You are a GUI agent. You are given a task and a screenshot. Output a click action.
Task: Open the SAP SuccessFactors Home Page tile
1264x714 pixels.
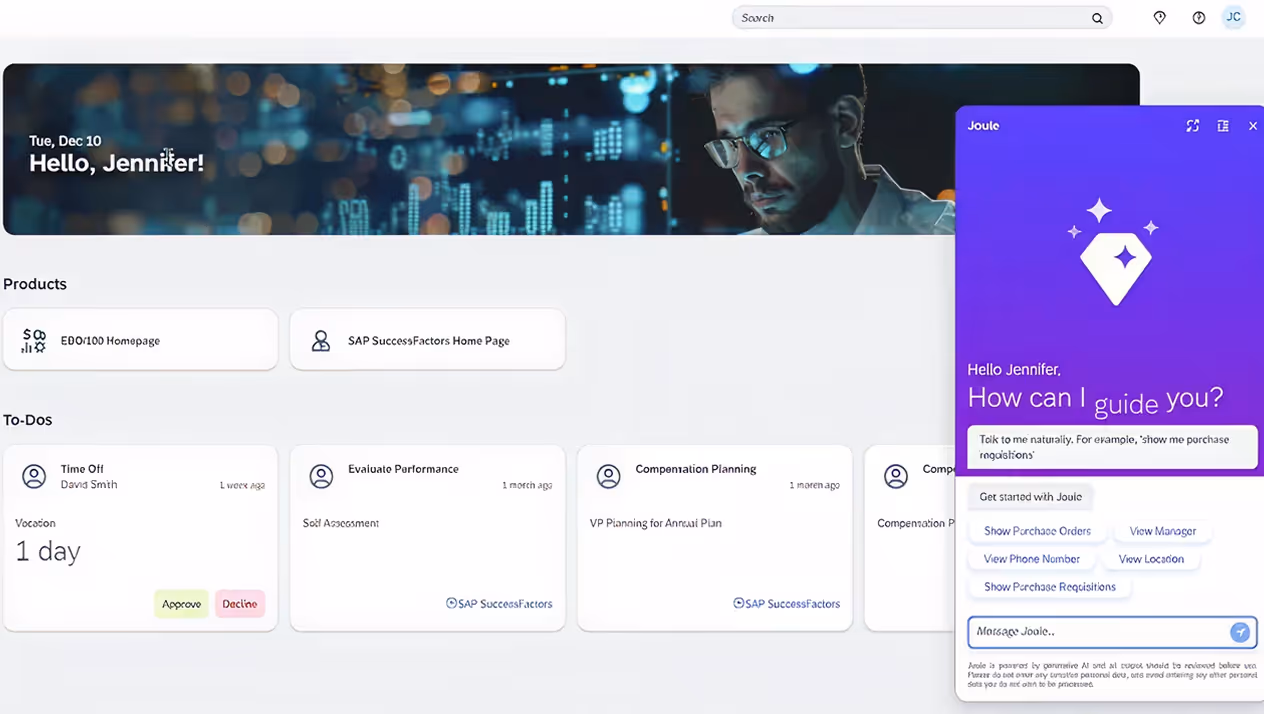click(427, 340)
